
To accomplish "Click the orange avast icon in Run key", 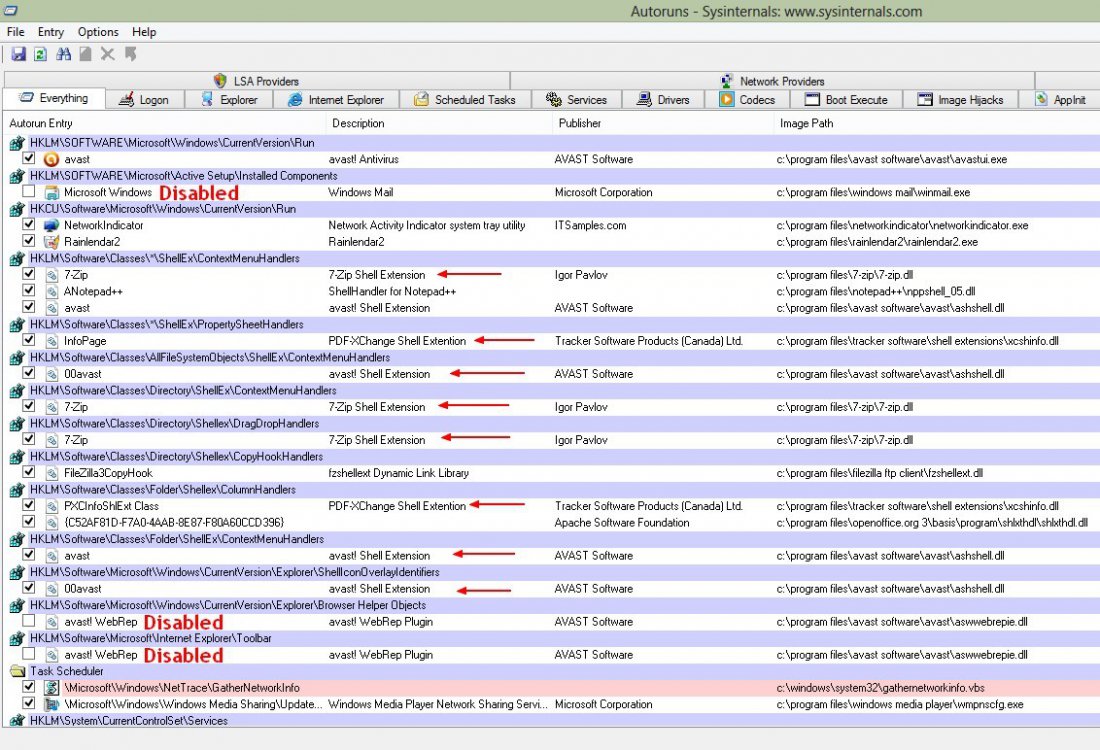I will pyautogui.click(x=51, y=159).
